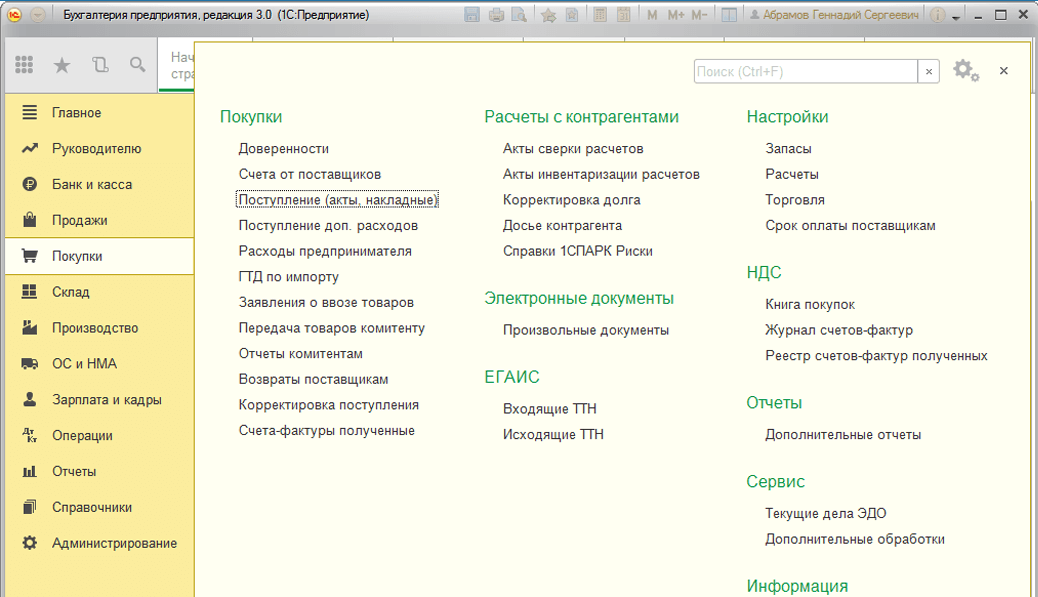The height and width of the screenshot is (597, 1038).
Task: Open menu settings gear icon
Action: click(x=965, y=70)
